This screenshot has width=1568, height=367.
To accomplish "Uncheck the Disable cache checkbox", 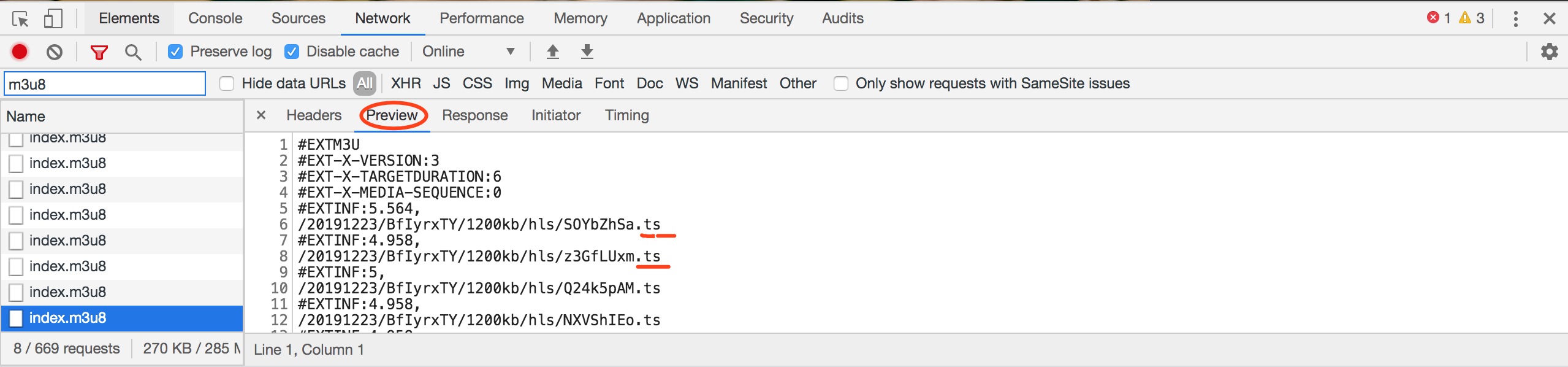I will [x=292, y=52].
